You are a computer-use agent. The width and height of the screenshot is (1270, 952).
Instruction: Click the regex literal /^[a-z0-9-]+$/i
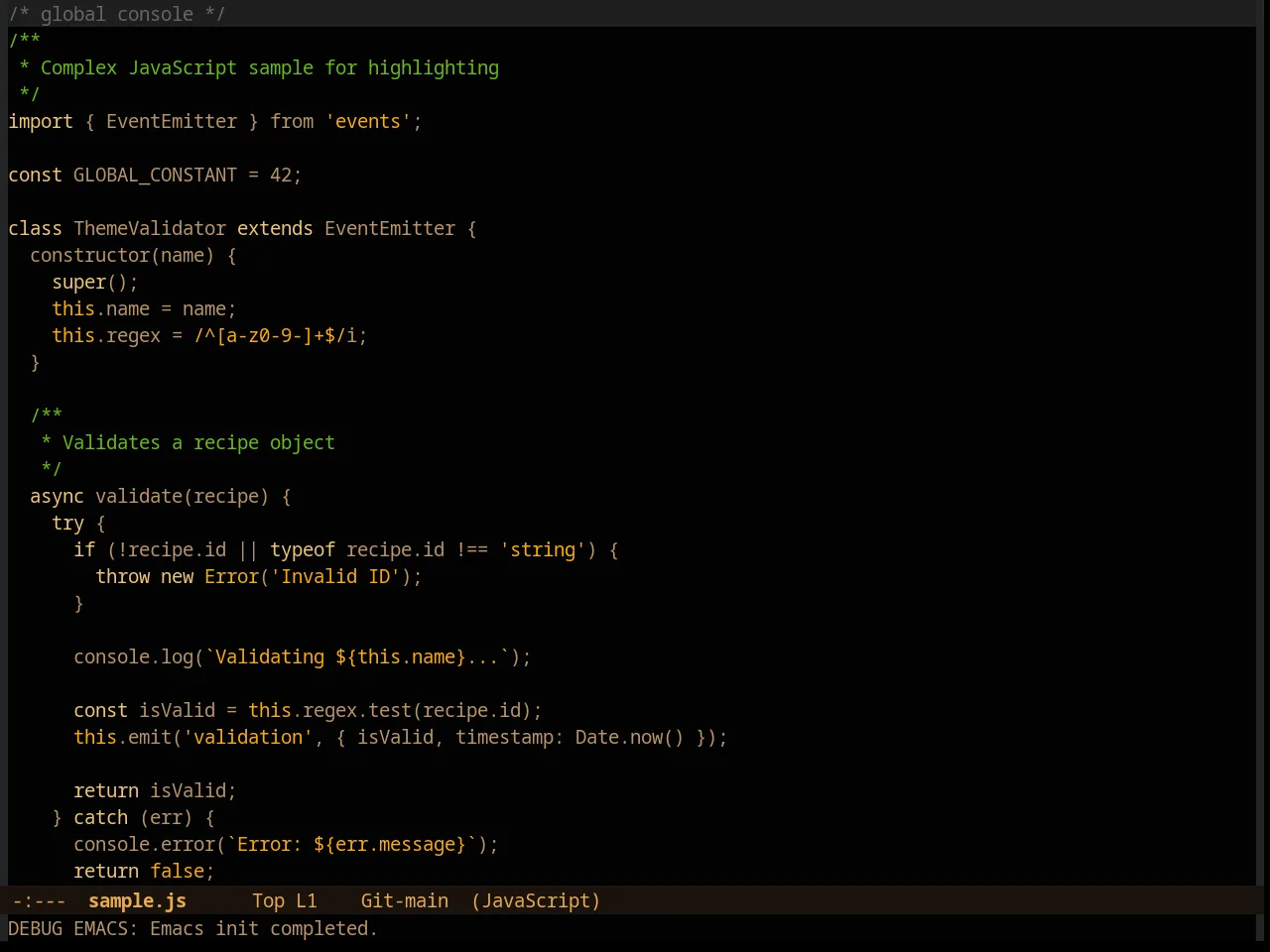(275, 335)
